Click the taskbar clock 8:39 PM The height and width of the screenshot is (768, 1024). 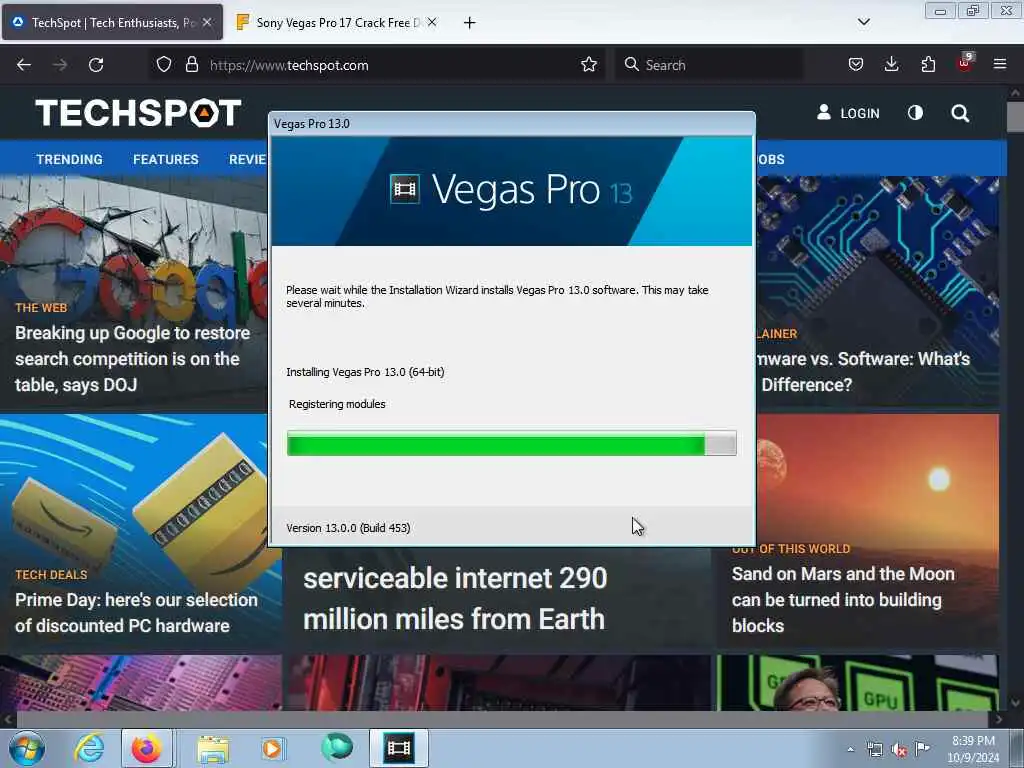point(973,741)
